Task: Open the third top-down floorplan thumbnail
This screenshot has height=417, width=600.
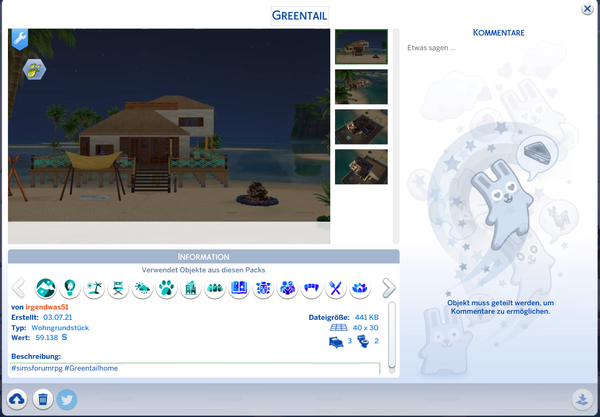Action: [x=361, y=127]
